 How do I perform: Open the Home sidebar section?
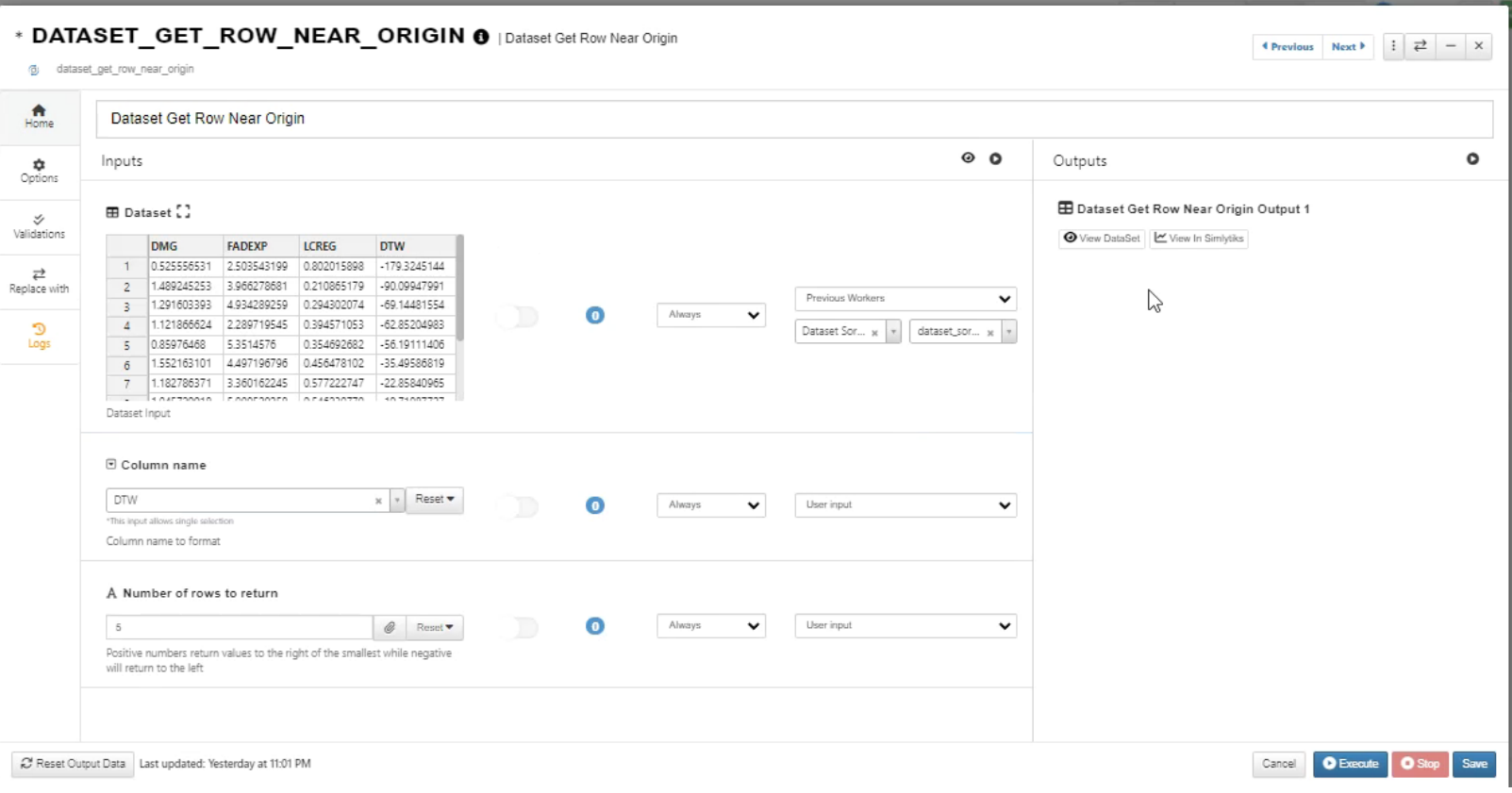pyautogui.click(x=39, y=116)
